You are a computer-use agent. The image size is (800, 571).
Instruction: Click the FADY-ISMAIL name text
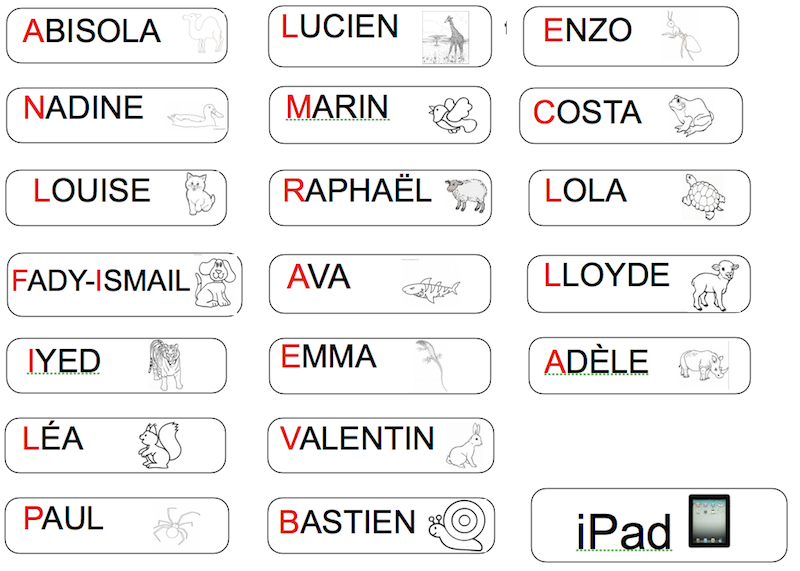point(101,281)
